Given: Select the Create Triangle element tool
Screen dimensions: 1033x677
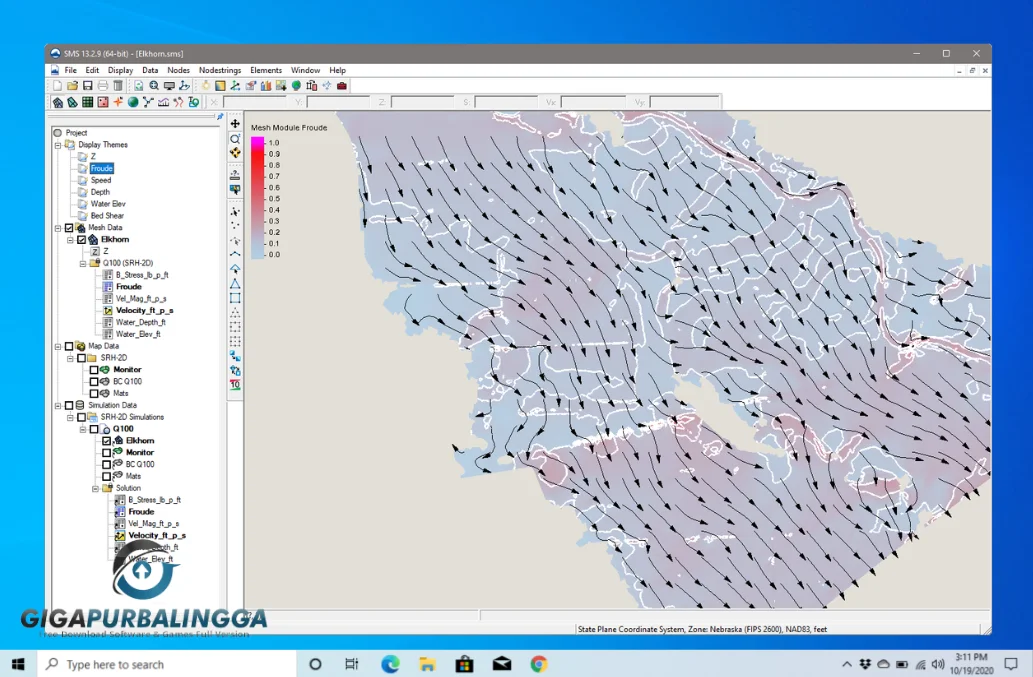Looking at the screenshot, I should click(x=235, y=284).
